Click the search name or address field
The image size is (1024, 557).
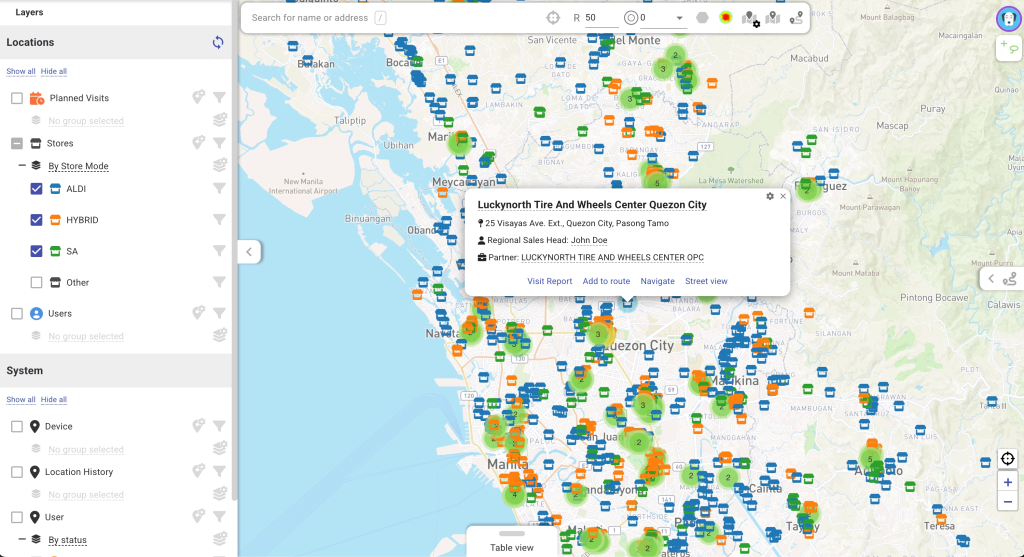310,18
